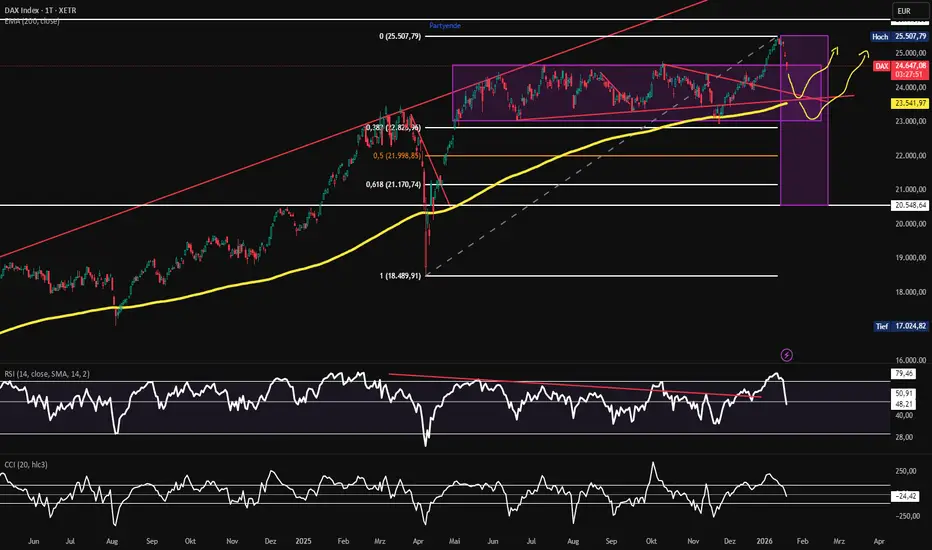Click the 25.000,00 price axis label
932x550 pixels.
point(911,53)
